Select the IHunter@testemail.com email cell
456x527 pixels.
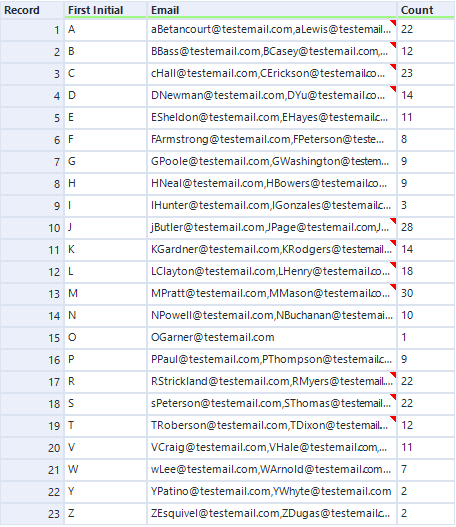pos(272,206)
